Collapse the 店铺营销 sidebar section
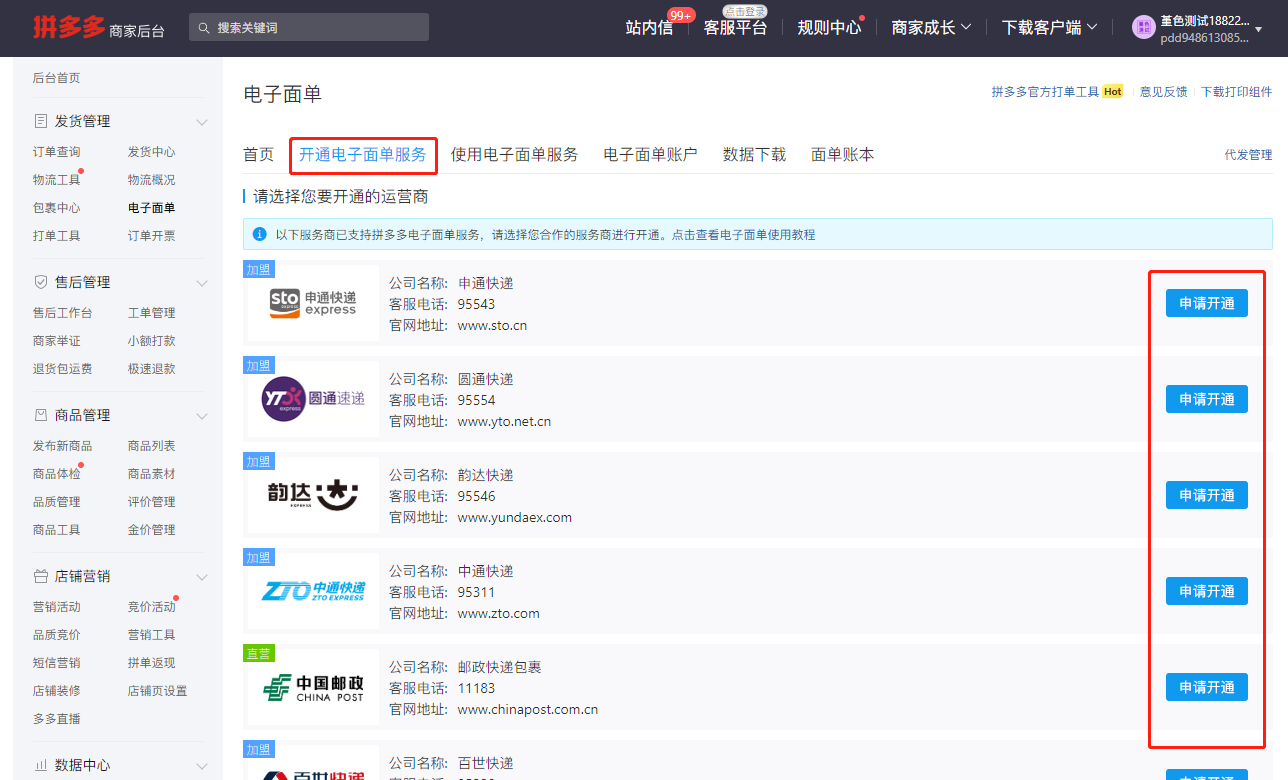The height and width of the screenshot is (780, 1288). [202, 578]
